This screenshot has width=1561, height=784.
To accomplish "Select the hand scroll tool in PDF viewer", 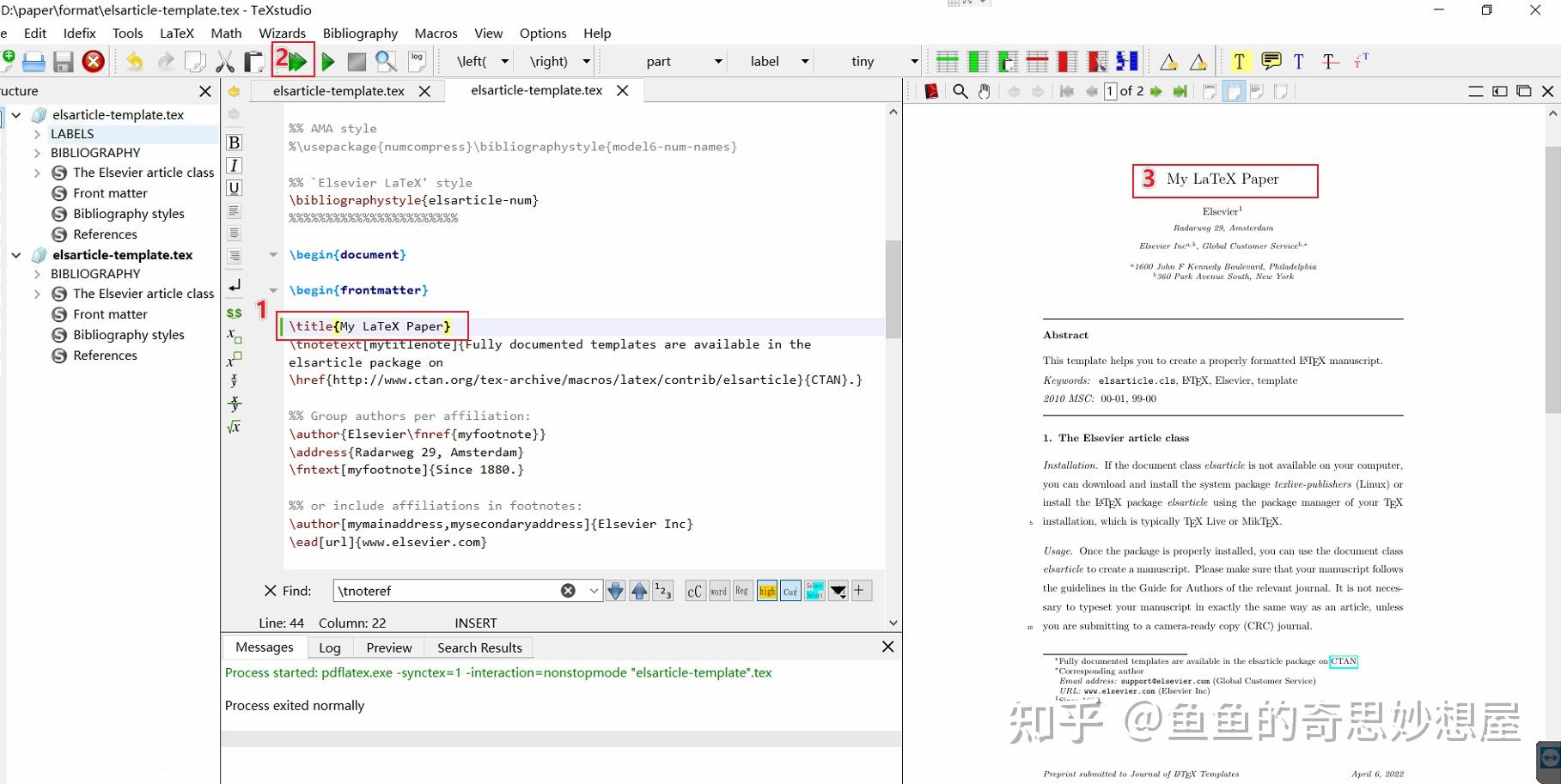I will point(983,90).
